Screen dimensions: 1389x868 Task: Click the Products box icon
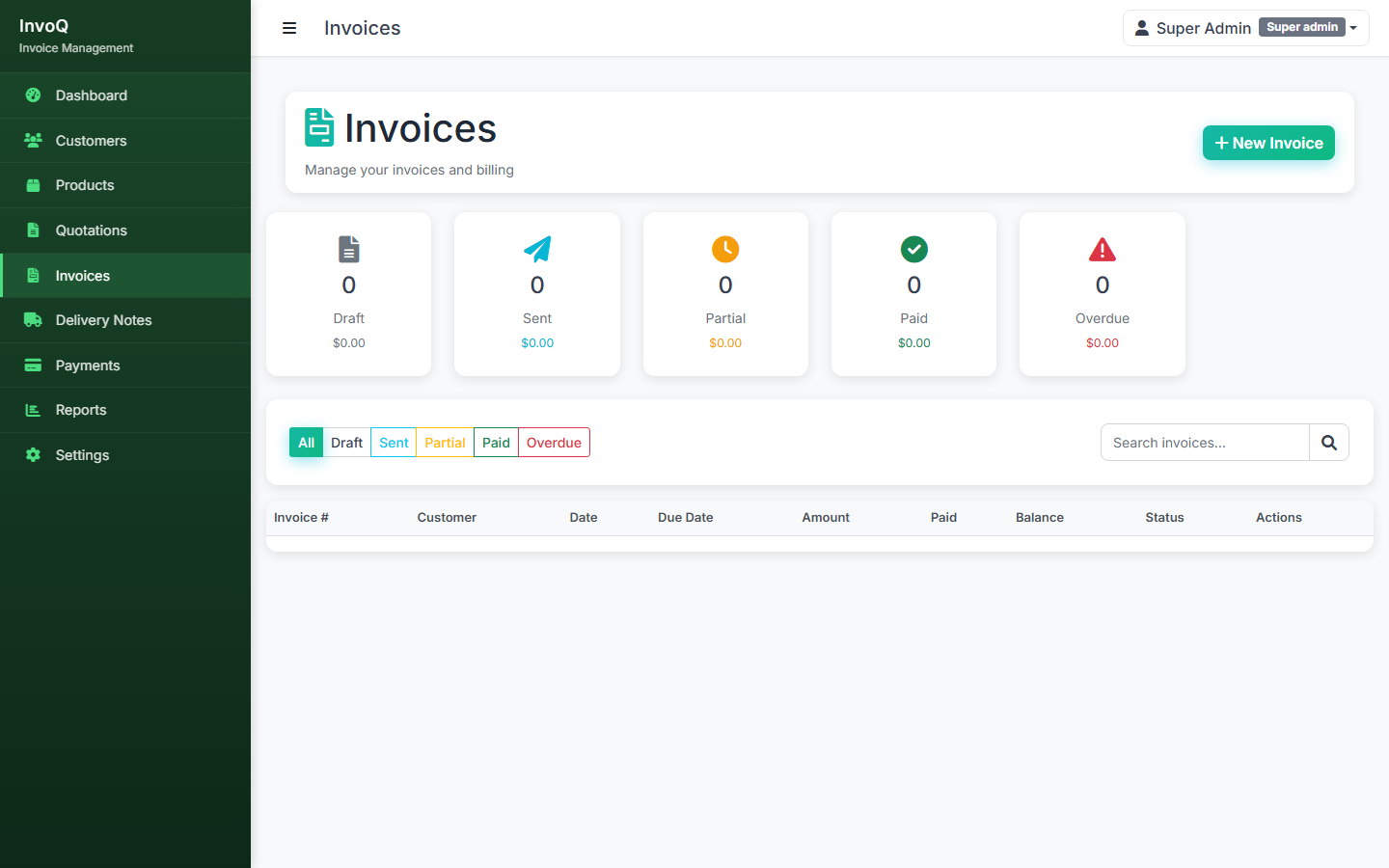coord(33,185)
